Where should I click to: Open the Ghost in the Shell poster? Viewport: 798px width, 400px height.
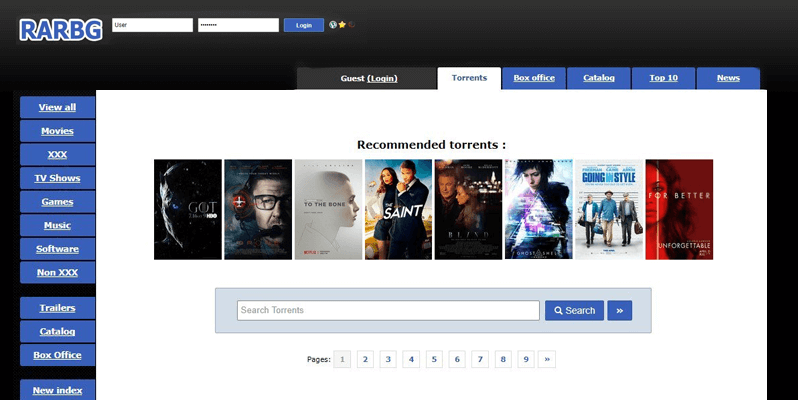[538, 209]
